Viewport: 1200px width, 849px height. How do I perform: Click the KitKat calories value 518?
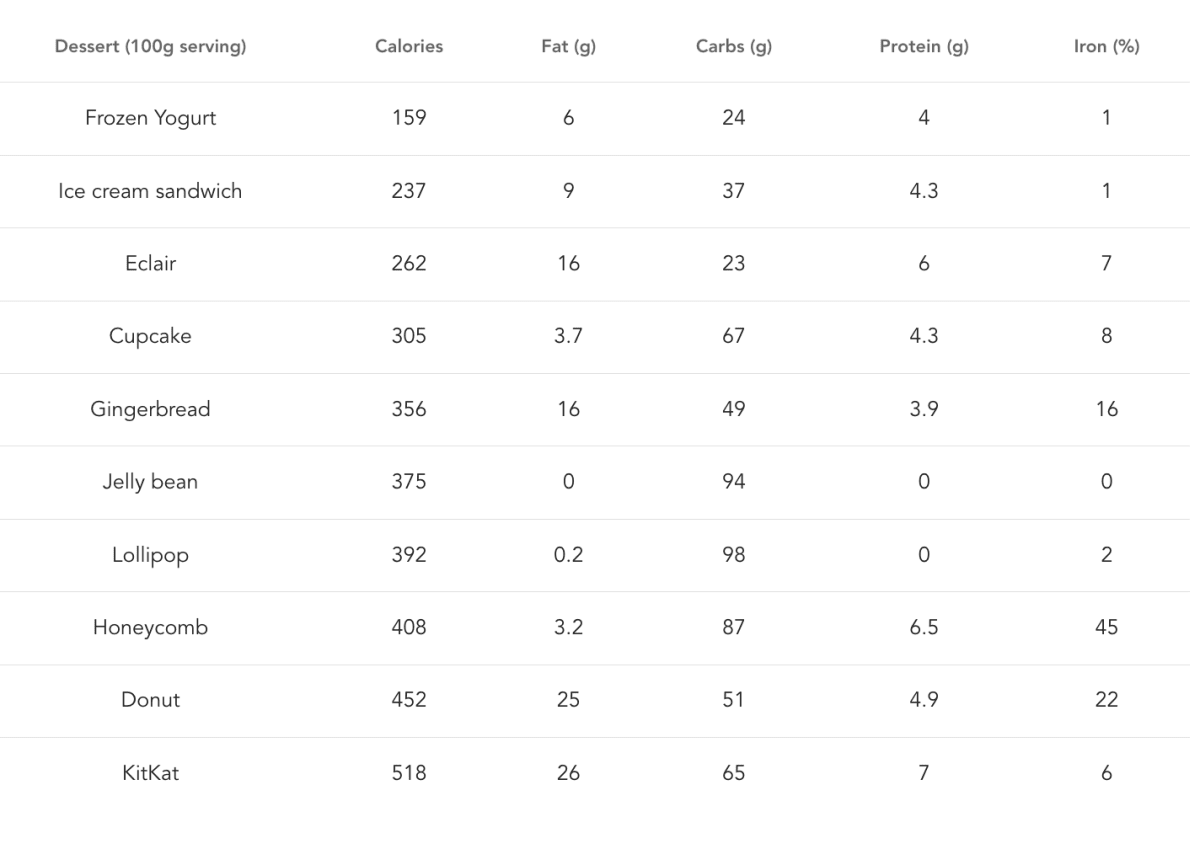409,774
